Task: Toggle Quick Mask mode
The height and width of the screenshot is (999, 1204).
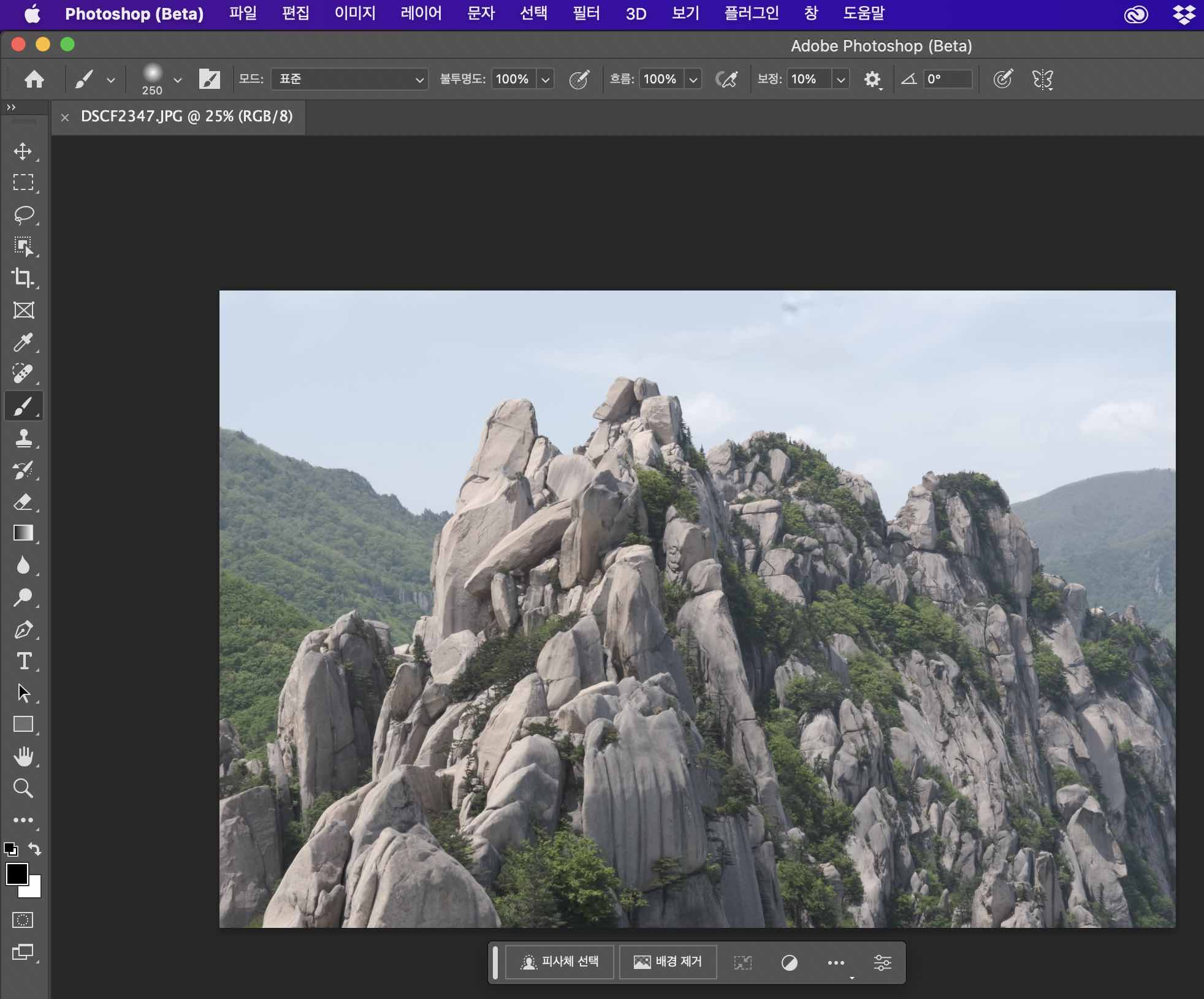Action: coord(23,920)
